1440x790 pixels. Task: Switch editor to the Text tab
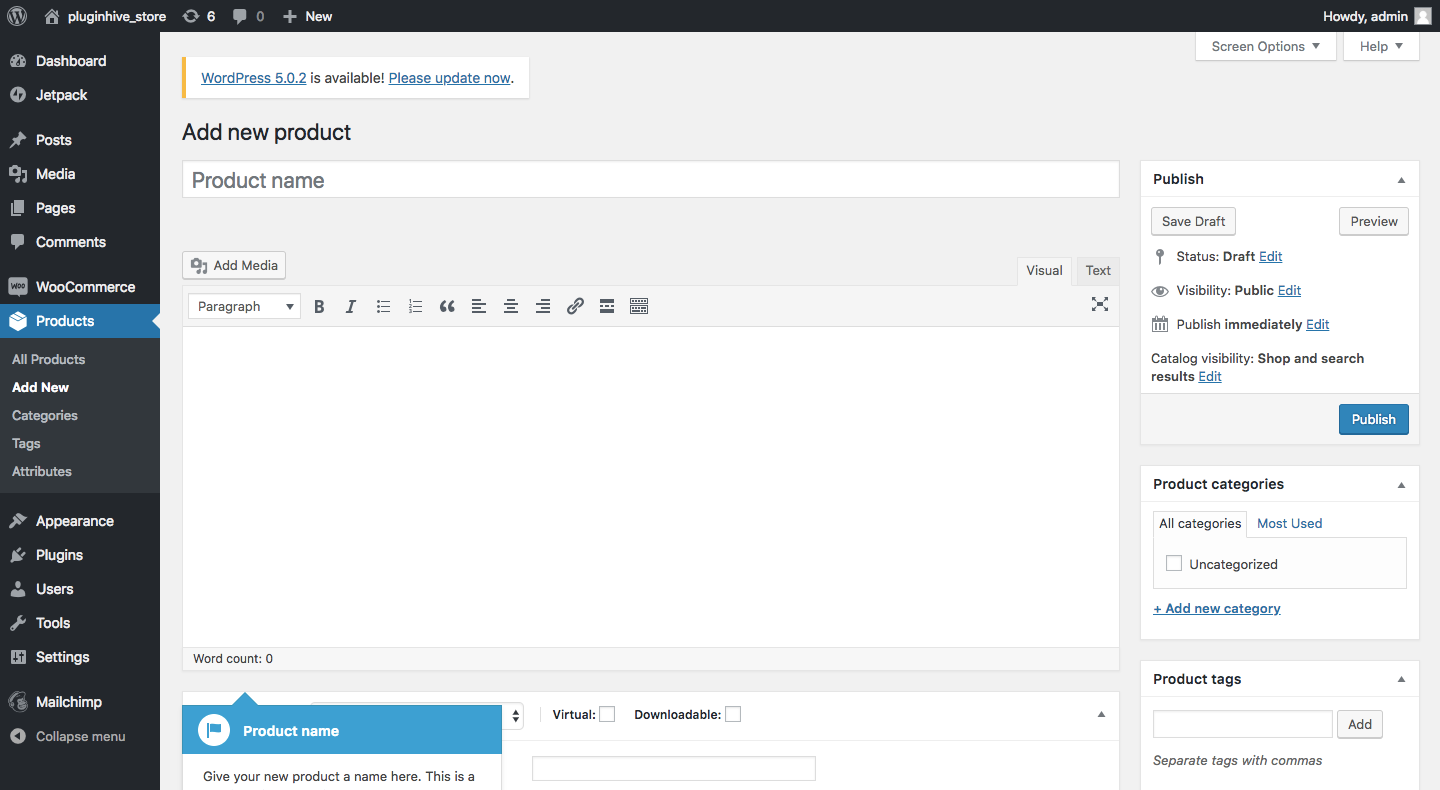[x=1098, y=270]
